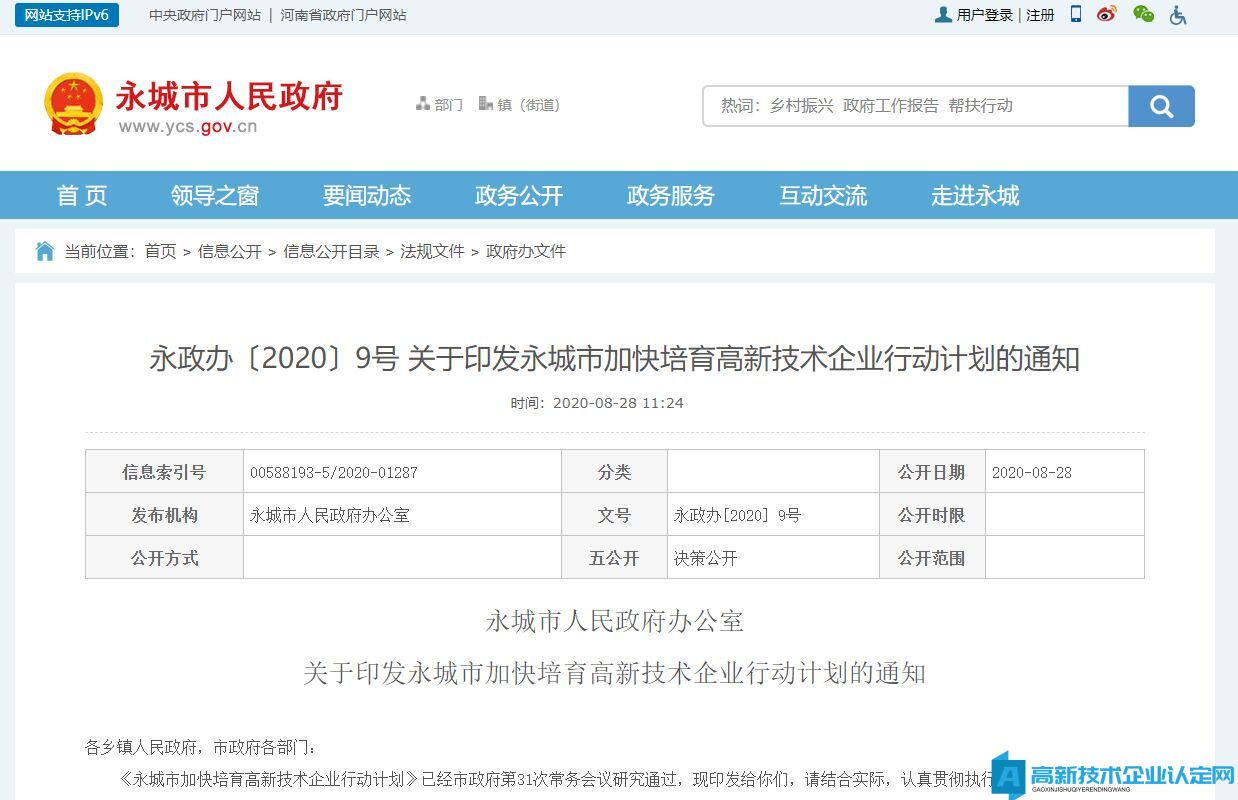Click 注册 register link
1238x800 pixels.
coord(1040,15)
